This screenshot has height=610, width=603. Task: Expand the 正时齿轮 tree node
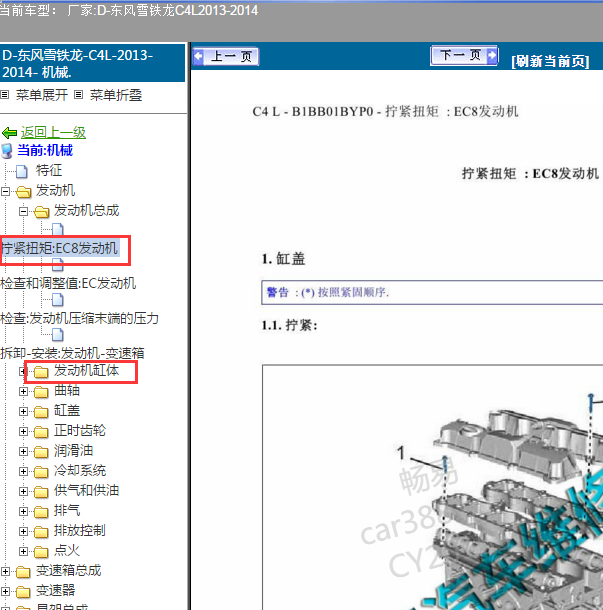click(x=23, y=431)
